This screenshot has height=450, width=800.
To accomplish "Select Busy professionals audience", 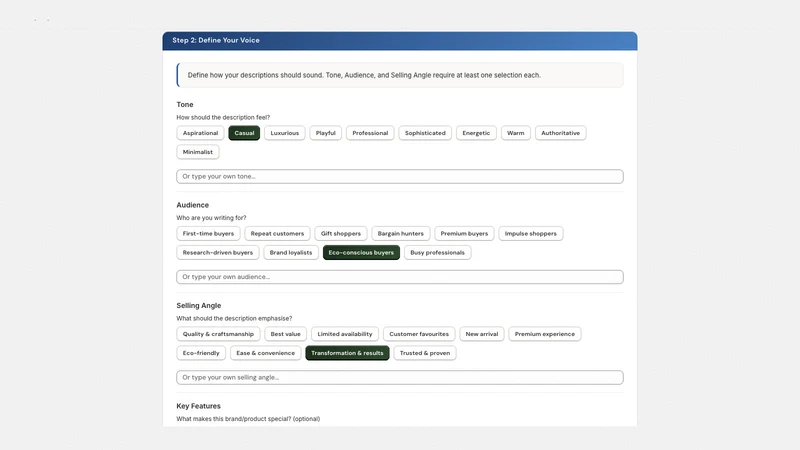I will [x=437, y=252].
